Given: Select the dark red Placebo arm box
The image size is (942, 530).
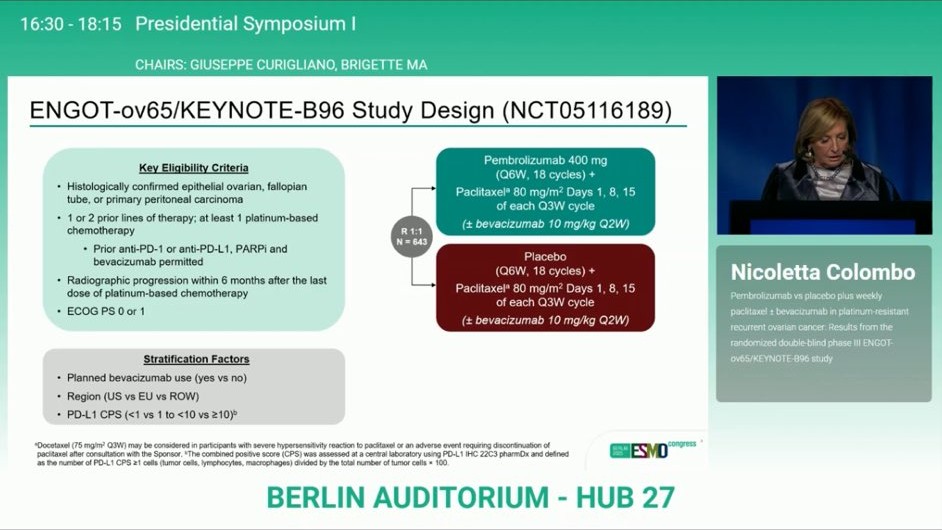Looking at the screenshot, I should click(545, 288).
